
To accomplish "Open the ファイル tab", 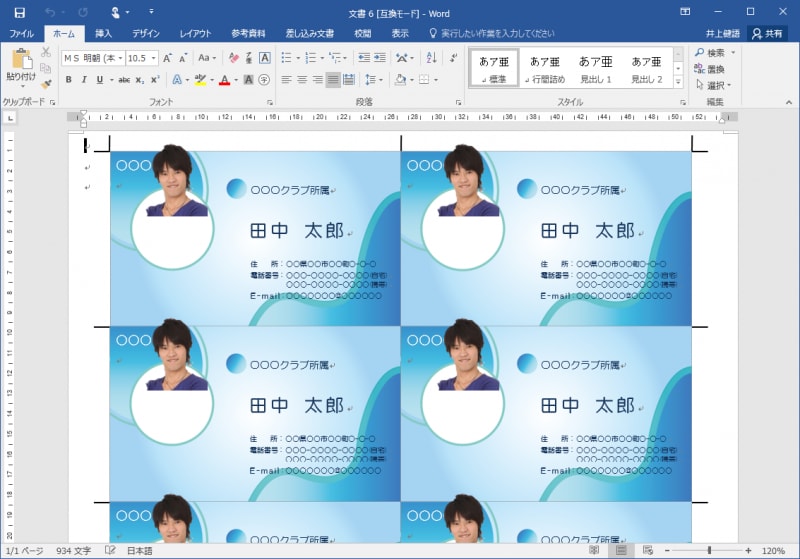I will tap(21, 34).
